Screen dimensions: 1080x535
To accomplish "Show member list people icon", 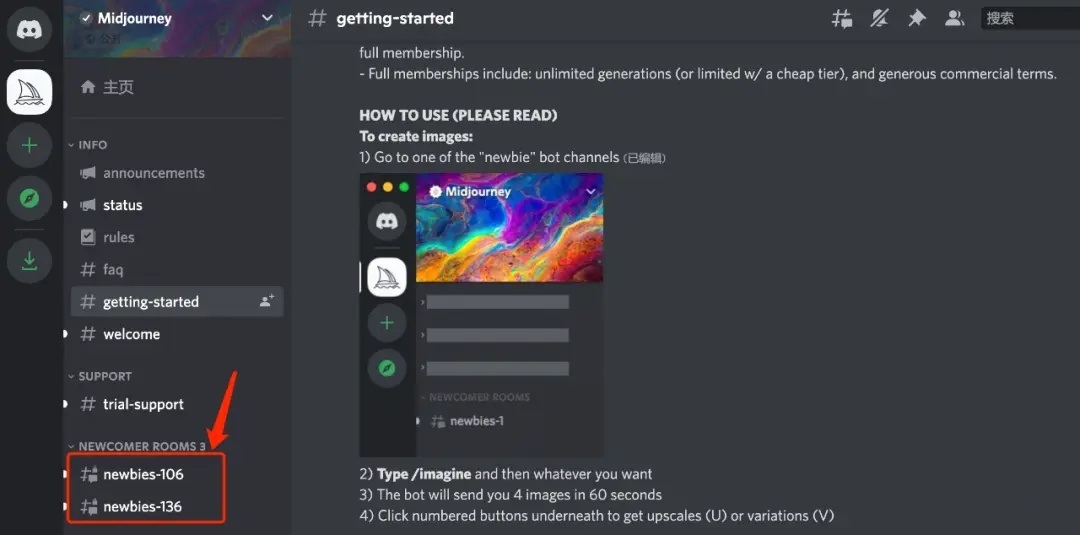I will click(x=954, y=19).
